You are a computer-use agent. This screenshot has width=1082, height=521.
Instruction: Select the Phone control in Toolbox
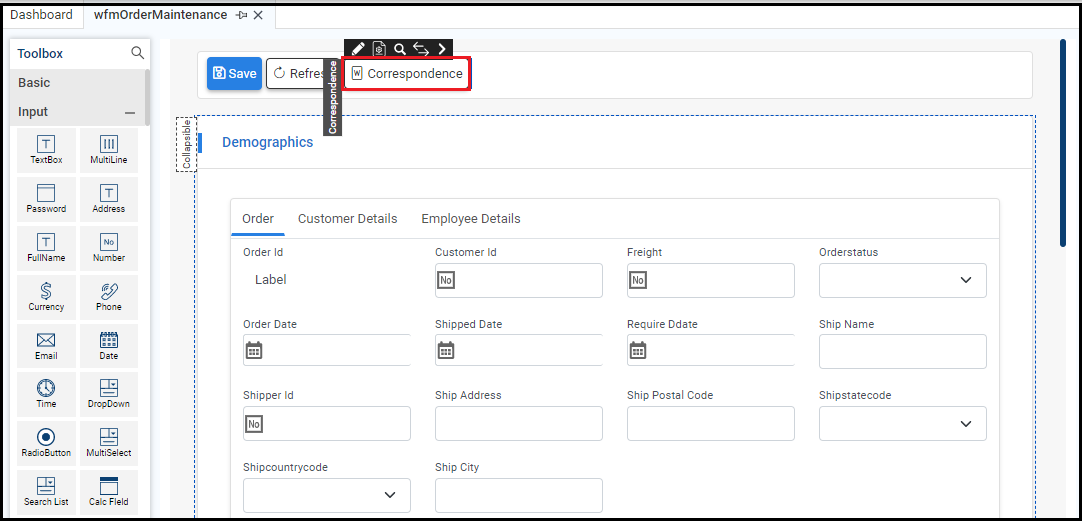(x=109, y=297)
